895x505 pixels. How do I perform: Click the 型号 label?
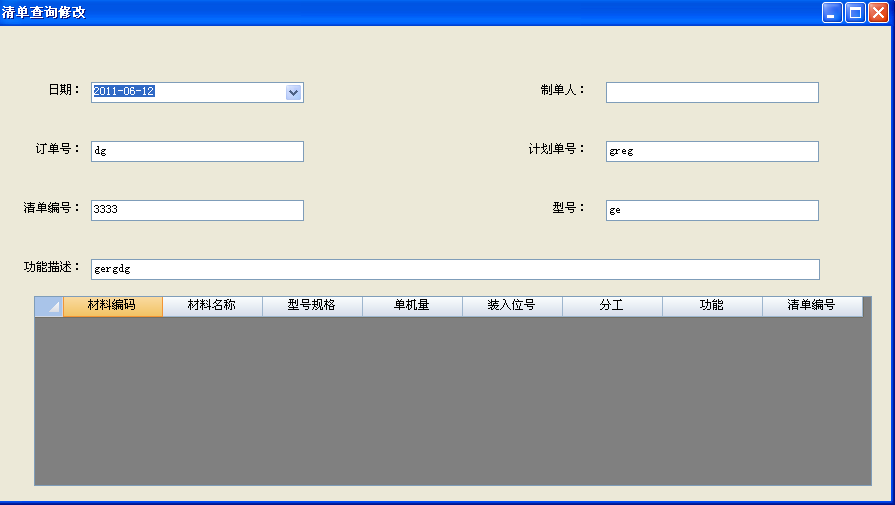coord(569,208)
